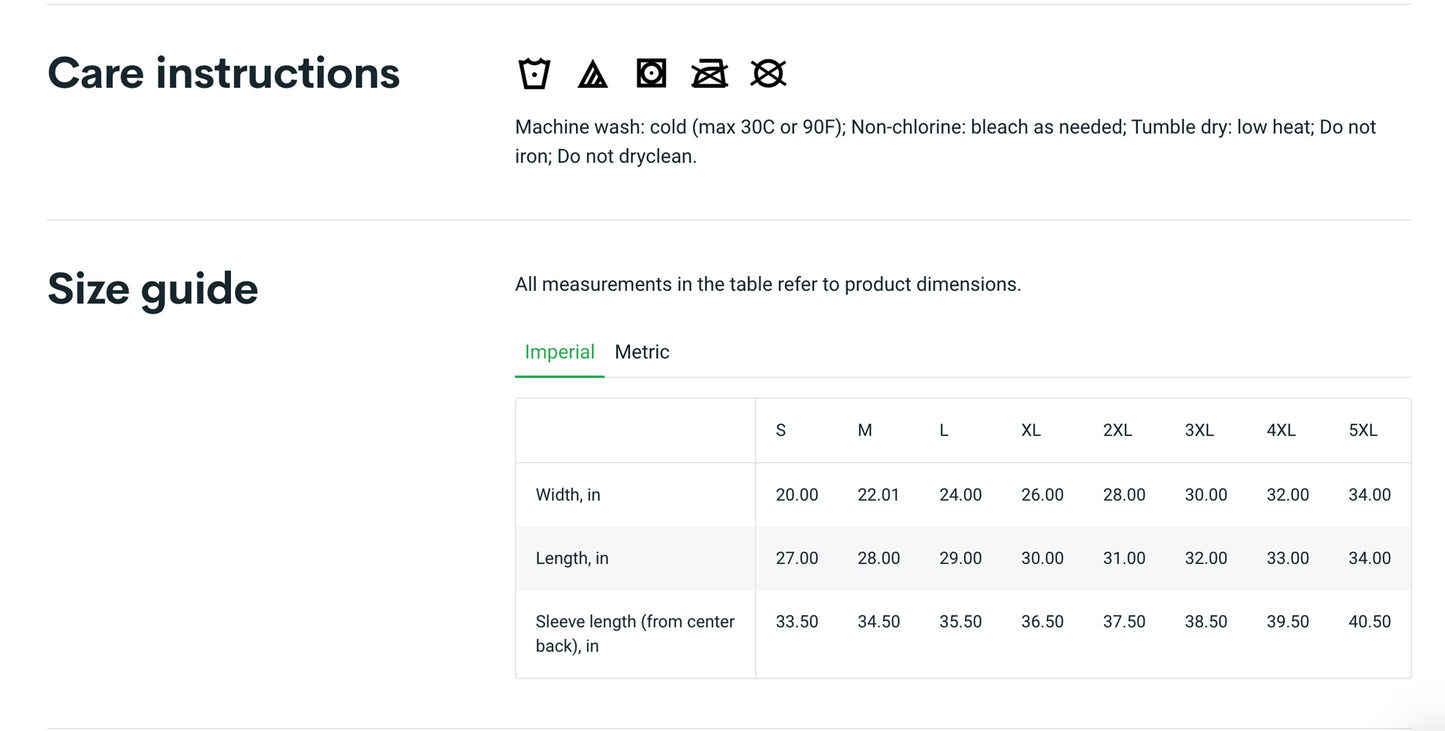Click the do not iron icon

(x=709, y=74)
